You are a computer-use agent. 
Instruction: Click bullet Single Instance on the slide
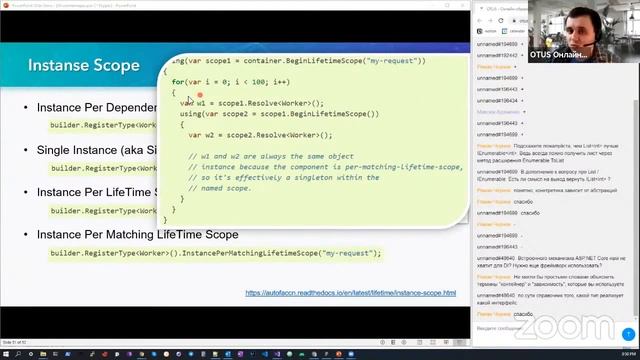tap(97, 150)
